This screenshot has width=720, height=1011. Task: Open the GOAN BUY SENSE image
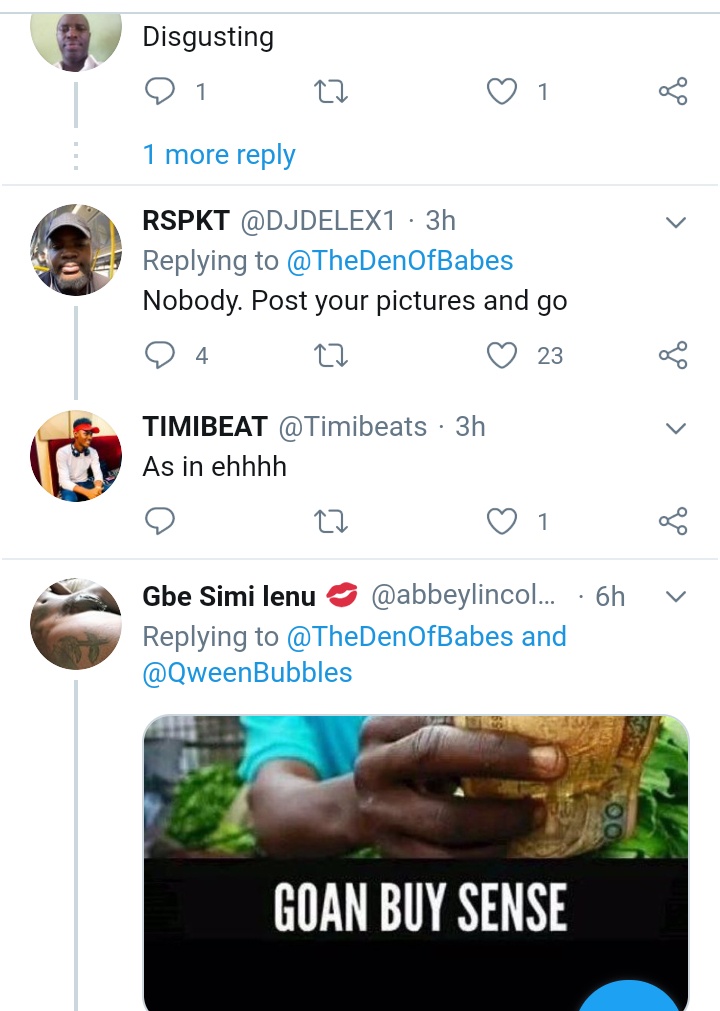(x=416, y=860)
